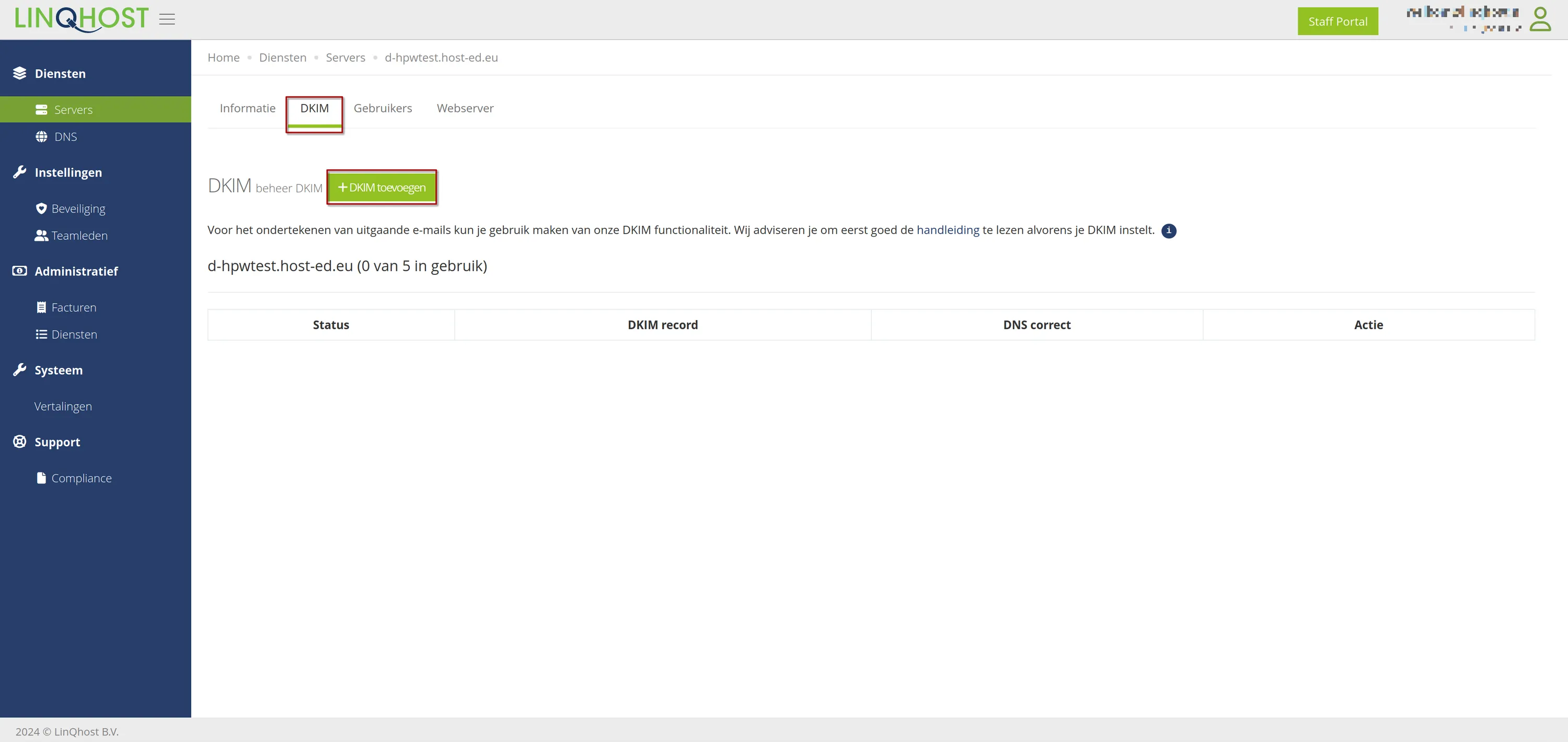The image size is (1568, 742).
Task: Open the handleiding link
Action: coord(948,230)
